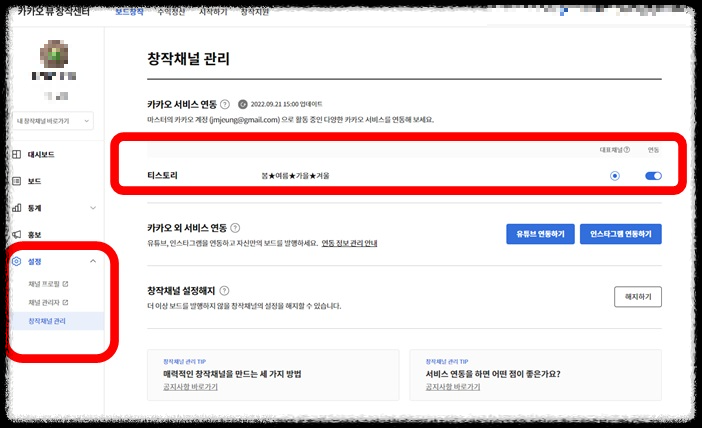Click the 해지하기 button
702x428 pixels.
coord(638,297)
